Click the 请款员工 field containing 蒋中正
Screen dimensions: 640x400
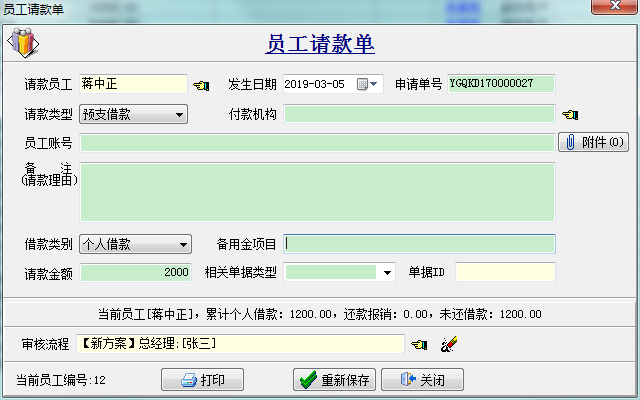(x=133, y=84)
